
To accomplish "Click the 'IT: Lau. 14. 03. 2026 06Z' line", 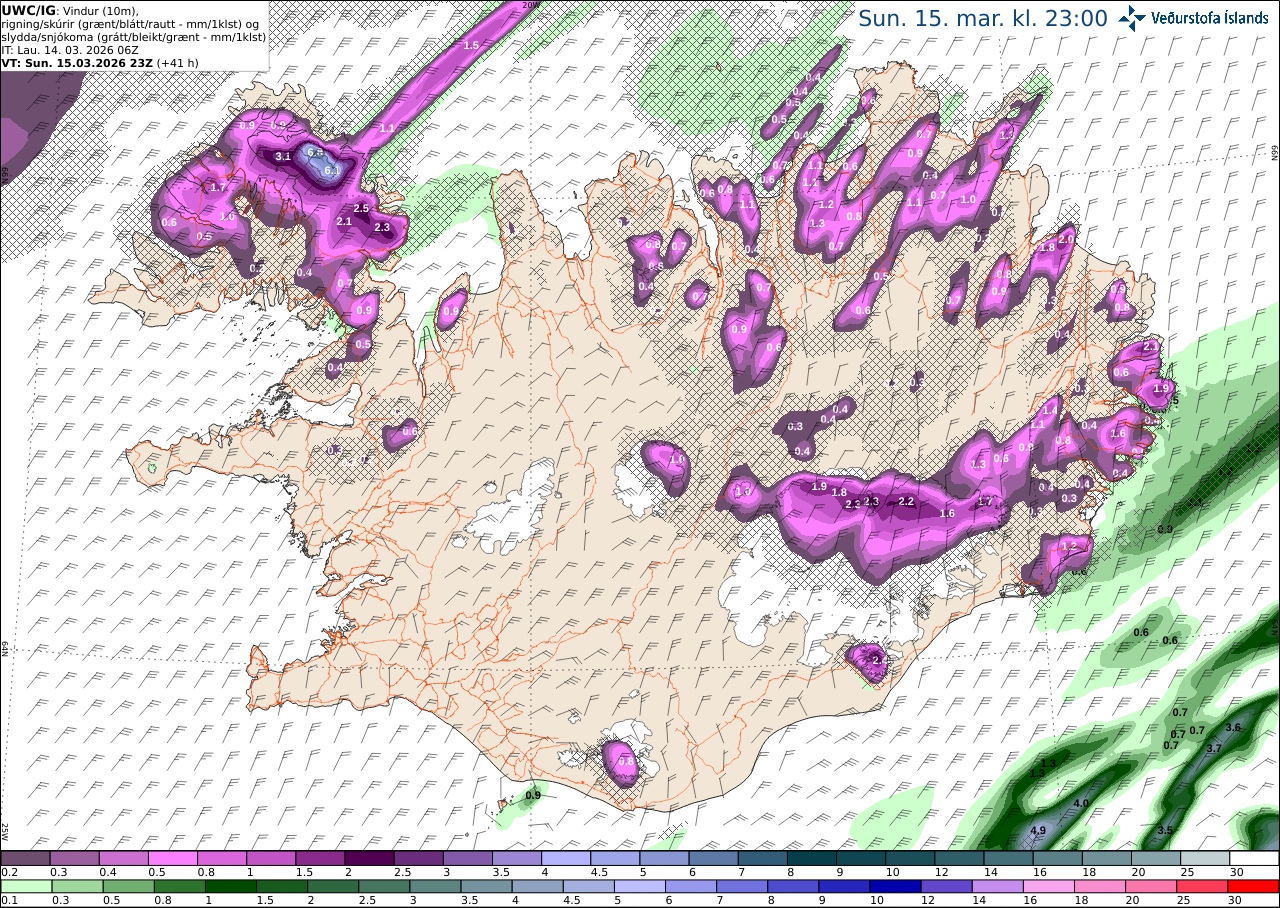I will pos(70,49).
